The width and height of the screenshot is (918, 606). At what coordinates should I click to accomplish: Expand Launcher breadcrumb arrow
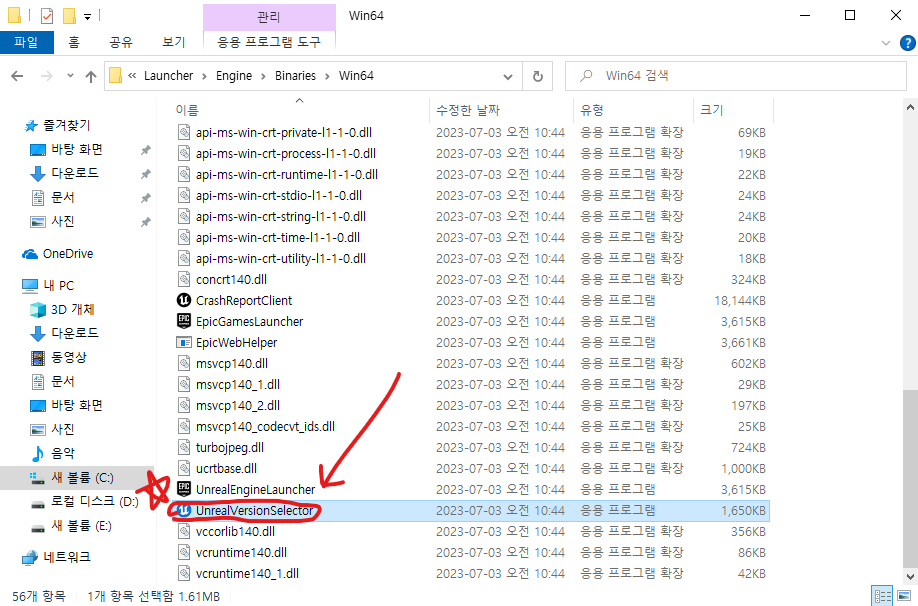(x=204, y=76)
